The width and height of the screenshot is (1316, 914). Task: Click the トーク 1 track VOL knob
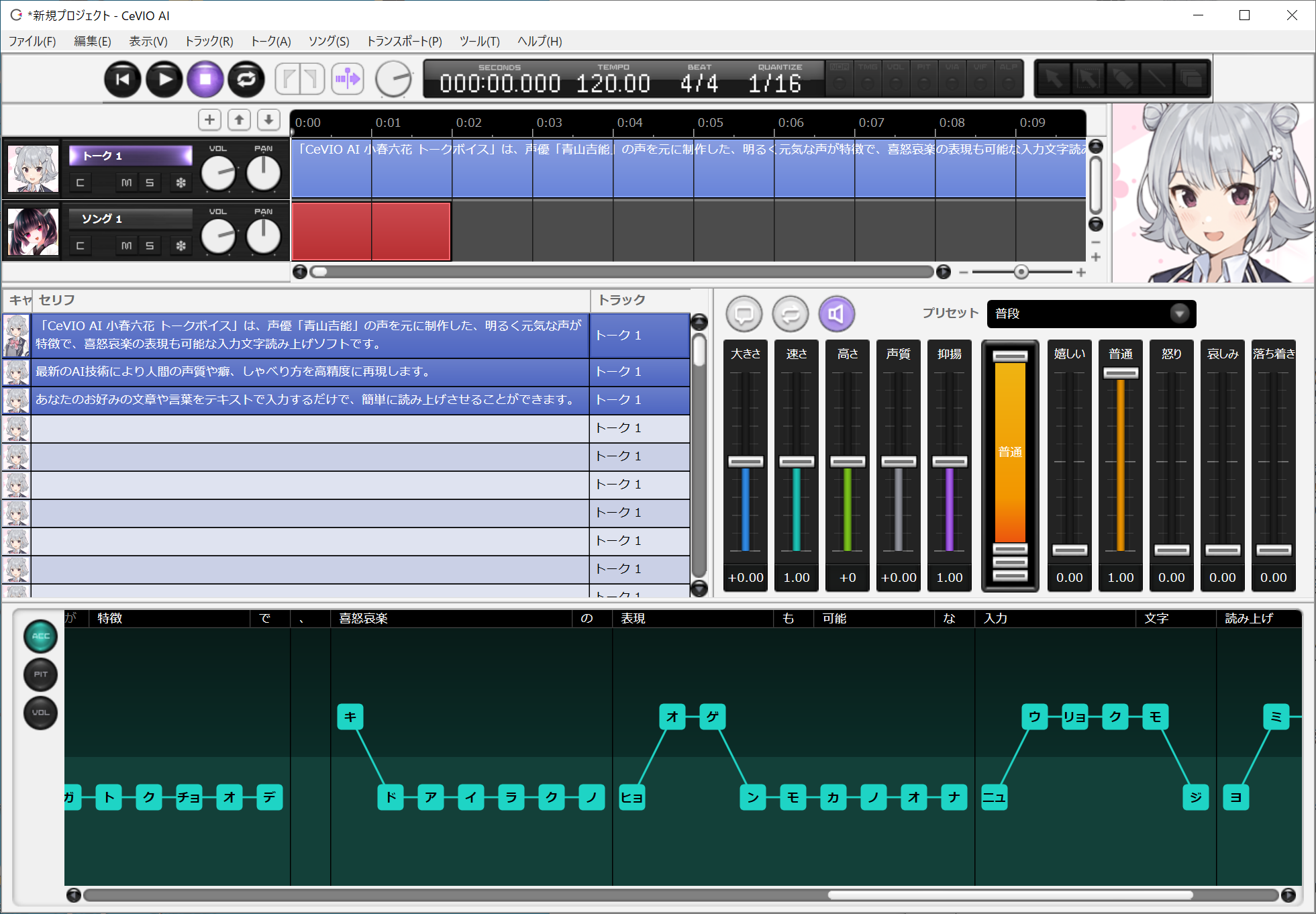click(x=219, y=174)
